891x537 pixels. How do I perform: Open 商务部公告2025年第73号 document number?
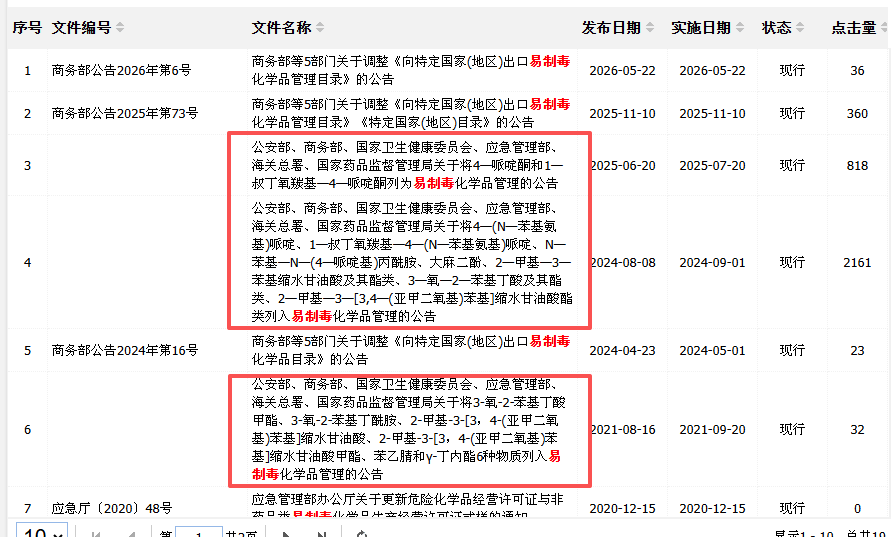[125, 114]
